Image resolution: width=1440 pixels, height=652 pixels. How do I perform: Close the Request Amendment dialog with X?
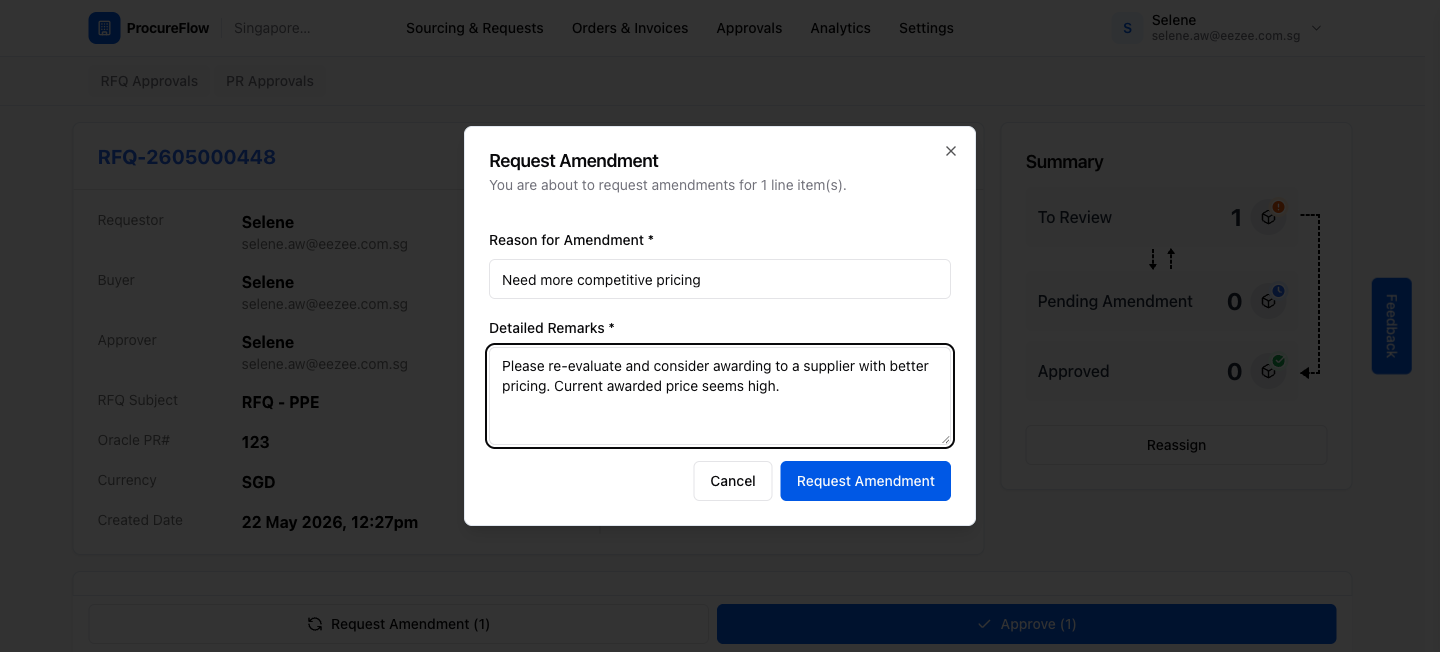pyautogui.click(x=951, y=151)
